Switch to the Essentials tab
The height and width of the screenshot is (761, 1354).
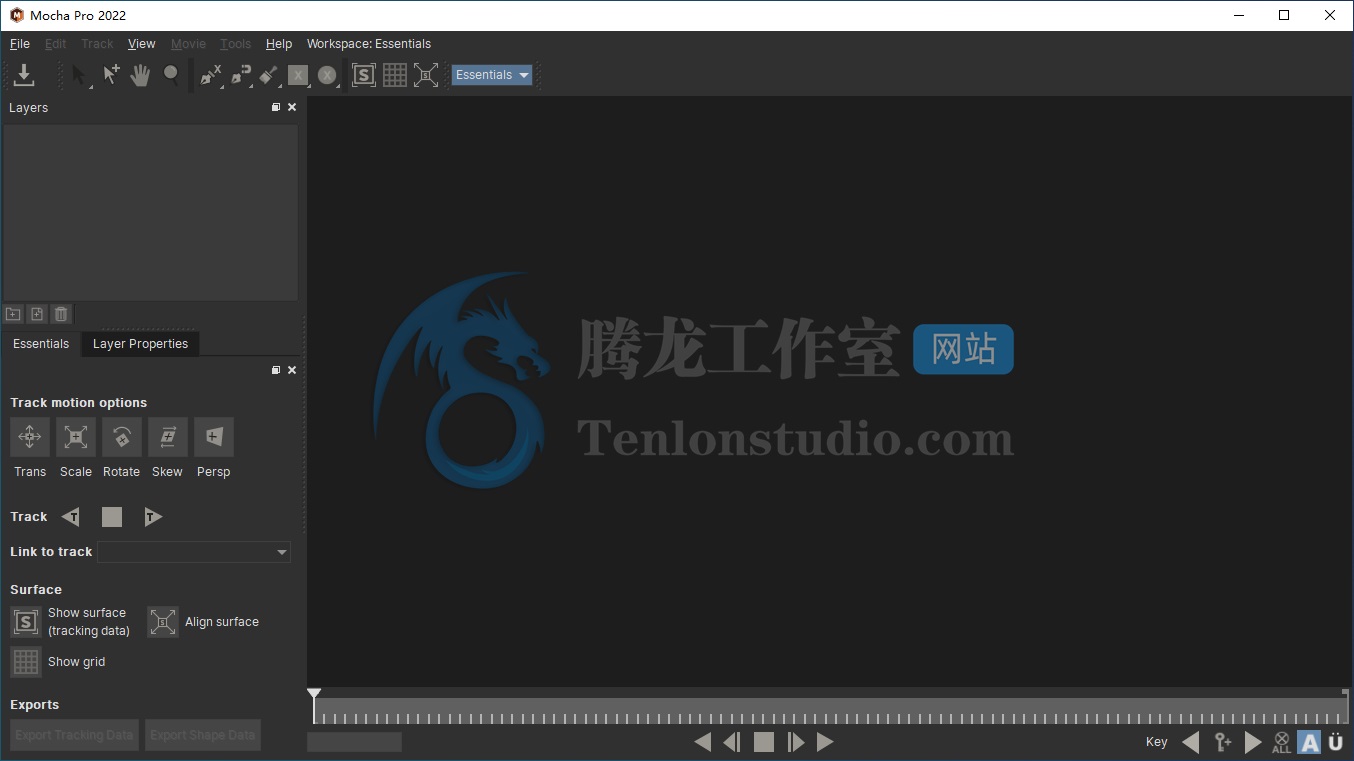click(x=41, y=343)
